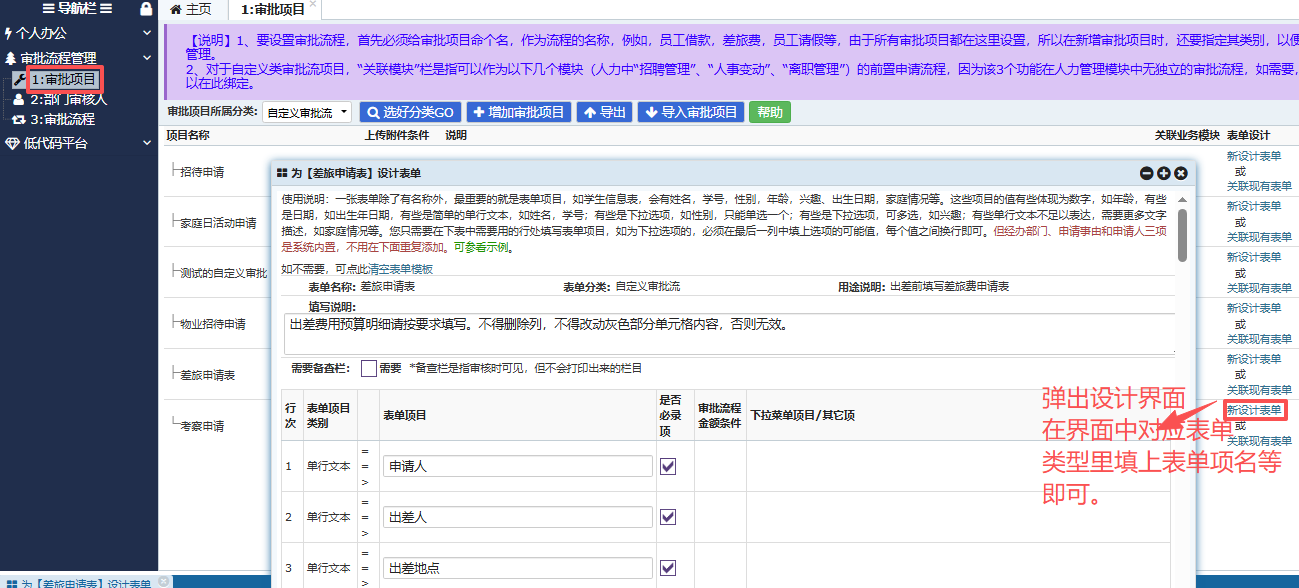
Task: Toggle the required checkbox for 出差地点
Action: point(668,568)
